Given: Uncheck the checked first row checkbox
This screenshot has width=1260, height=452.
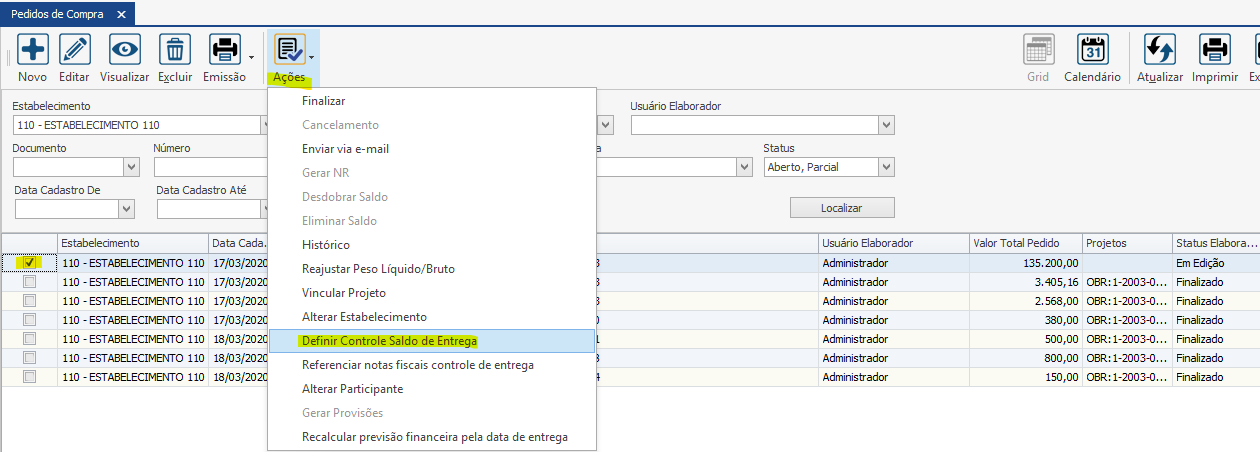Looking at the screenshot, I should pos(30,262).
